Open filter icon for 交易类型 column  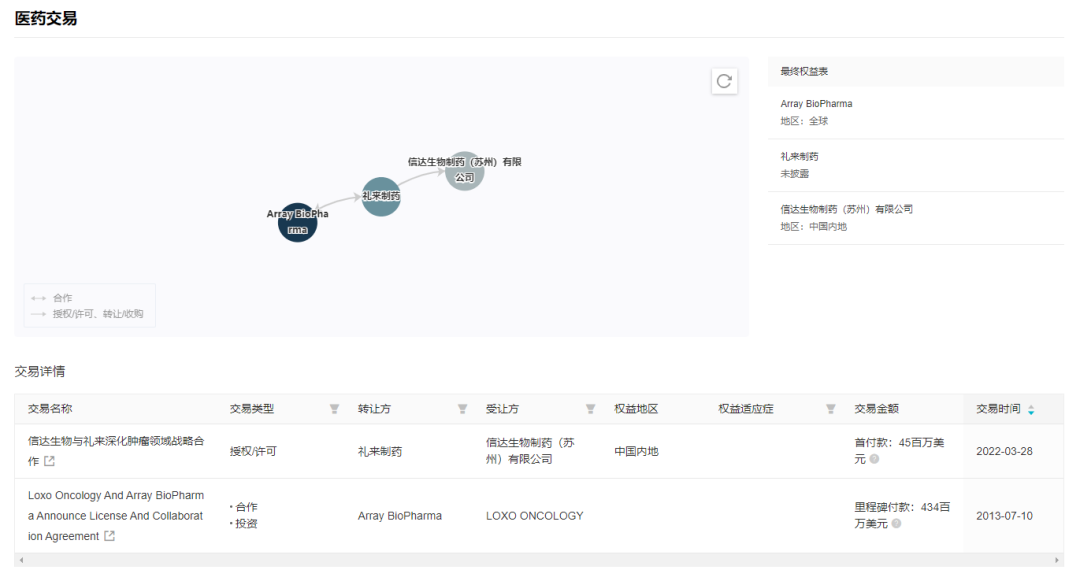point(334,409)
